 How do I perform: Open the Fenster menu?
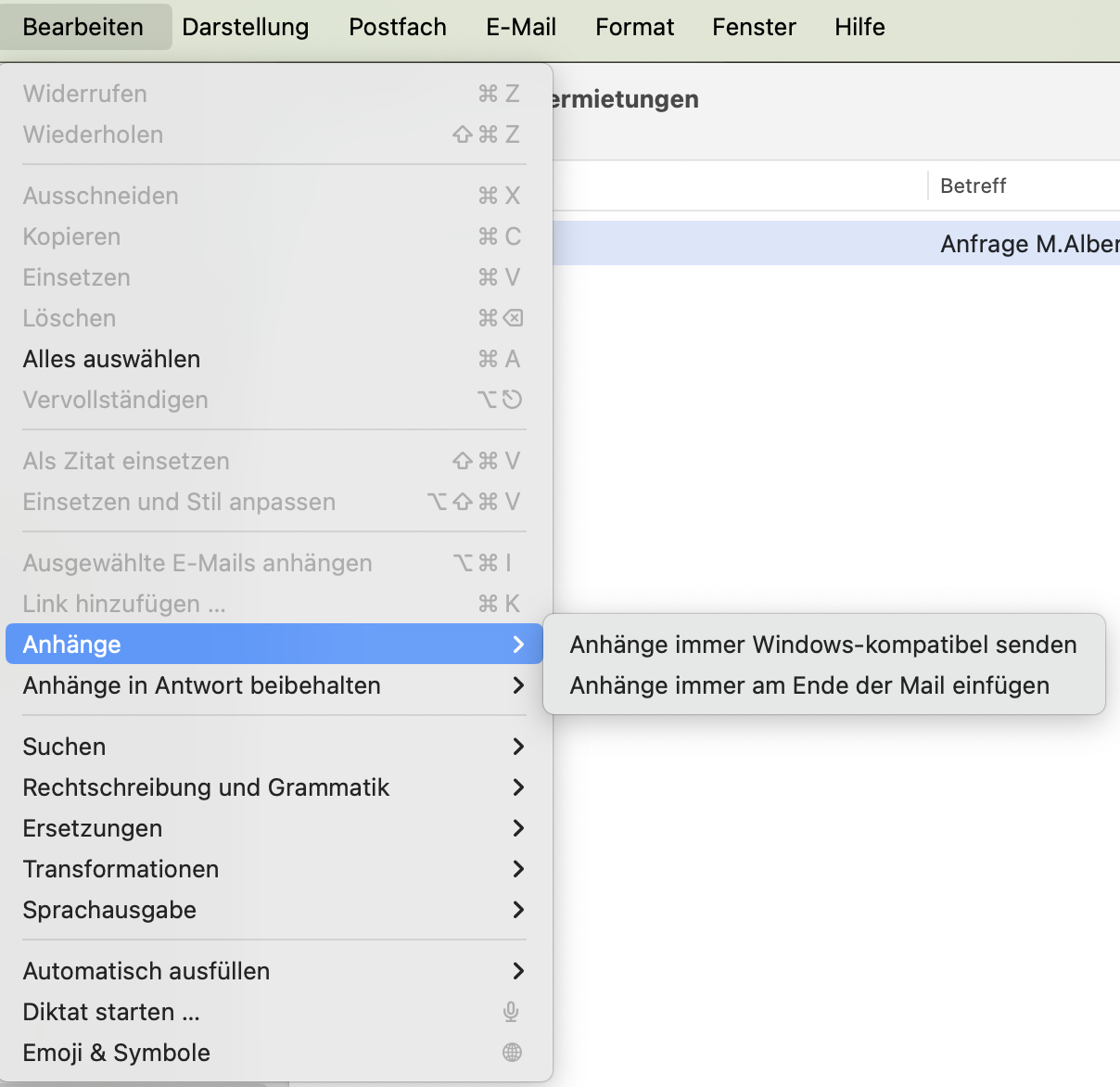[x=754, y=27]
